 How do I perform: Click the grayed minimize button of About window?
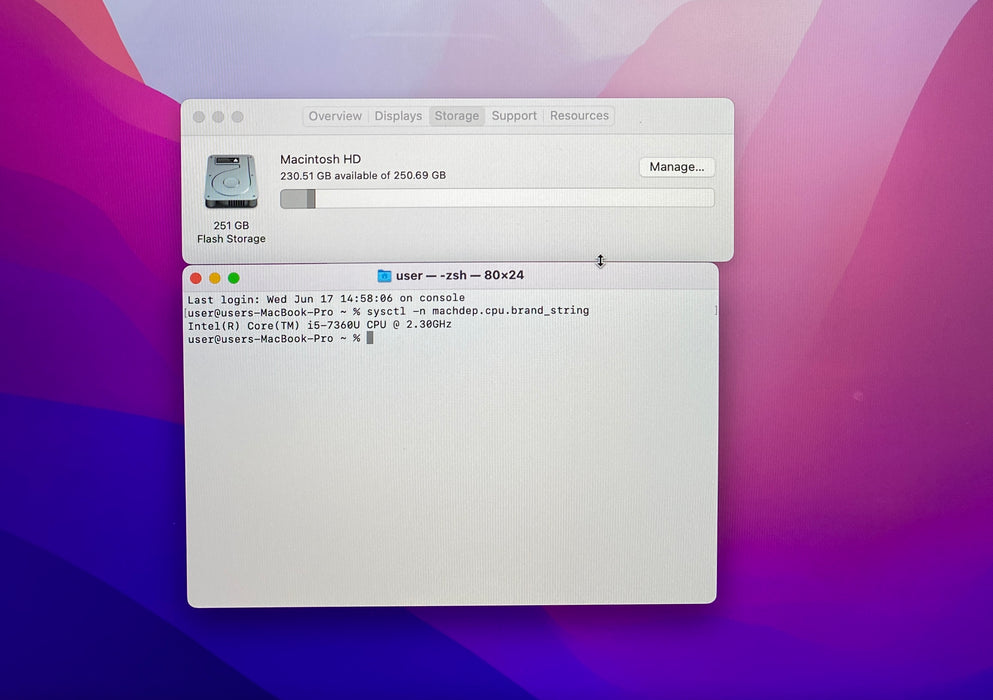click(x=218, y=117)
